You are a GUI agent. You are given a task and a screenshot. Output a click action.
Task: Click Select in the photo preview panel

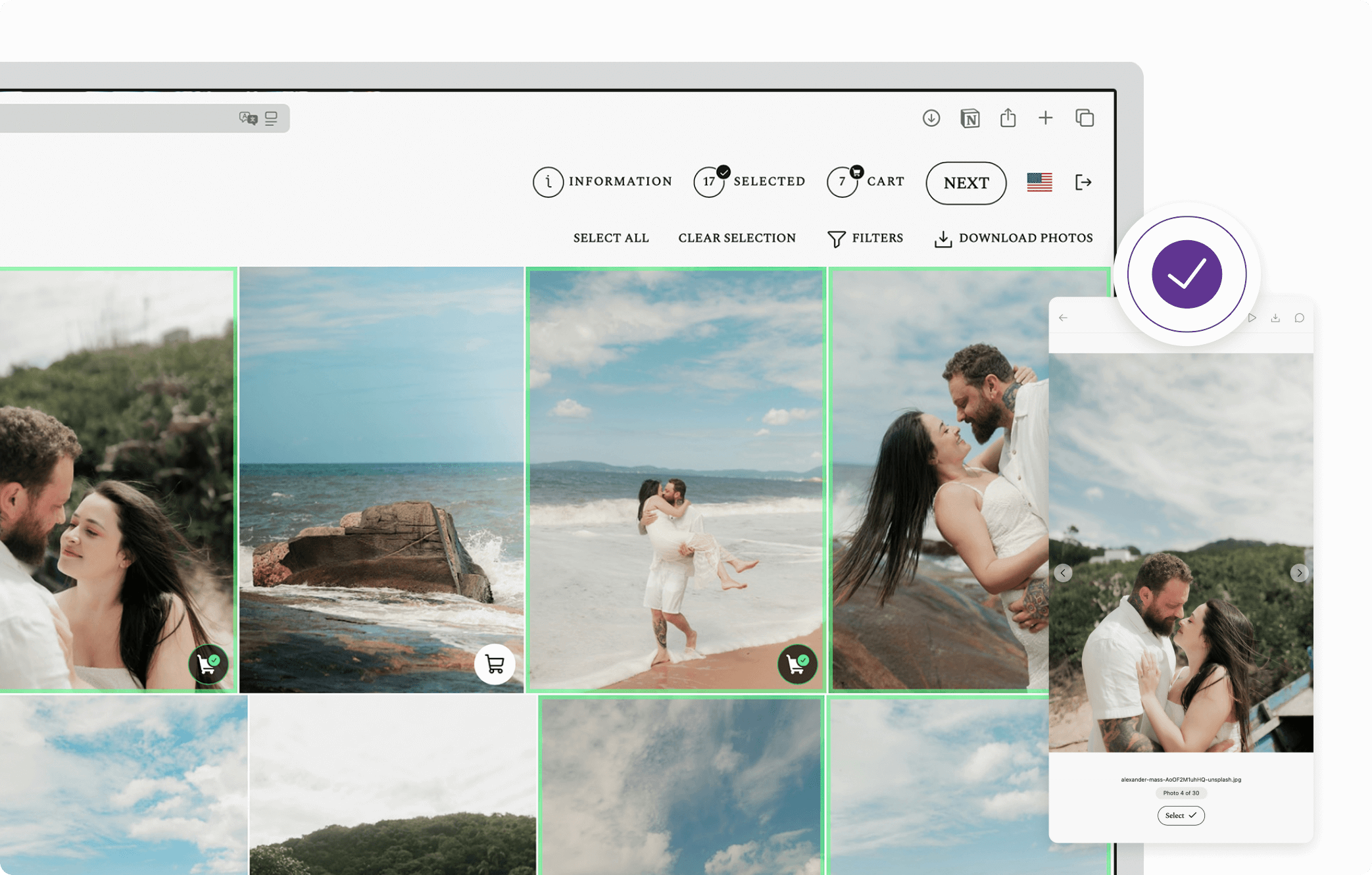[x=1181, y=816]
